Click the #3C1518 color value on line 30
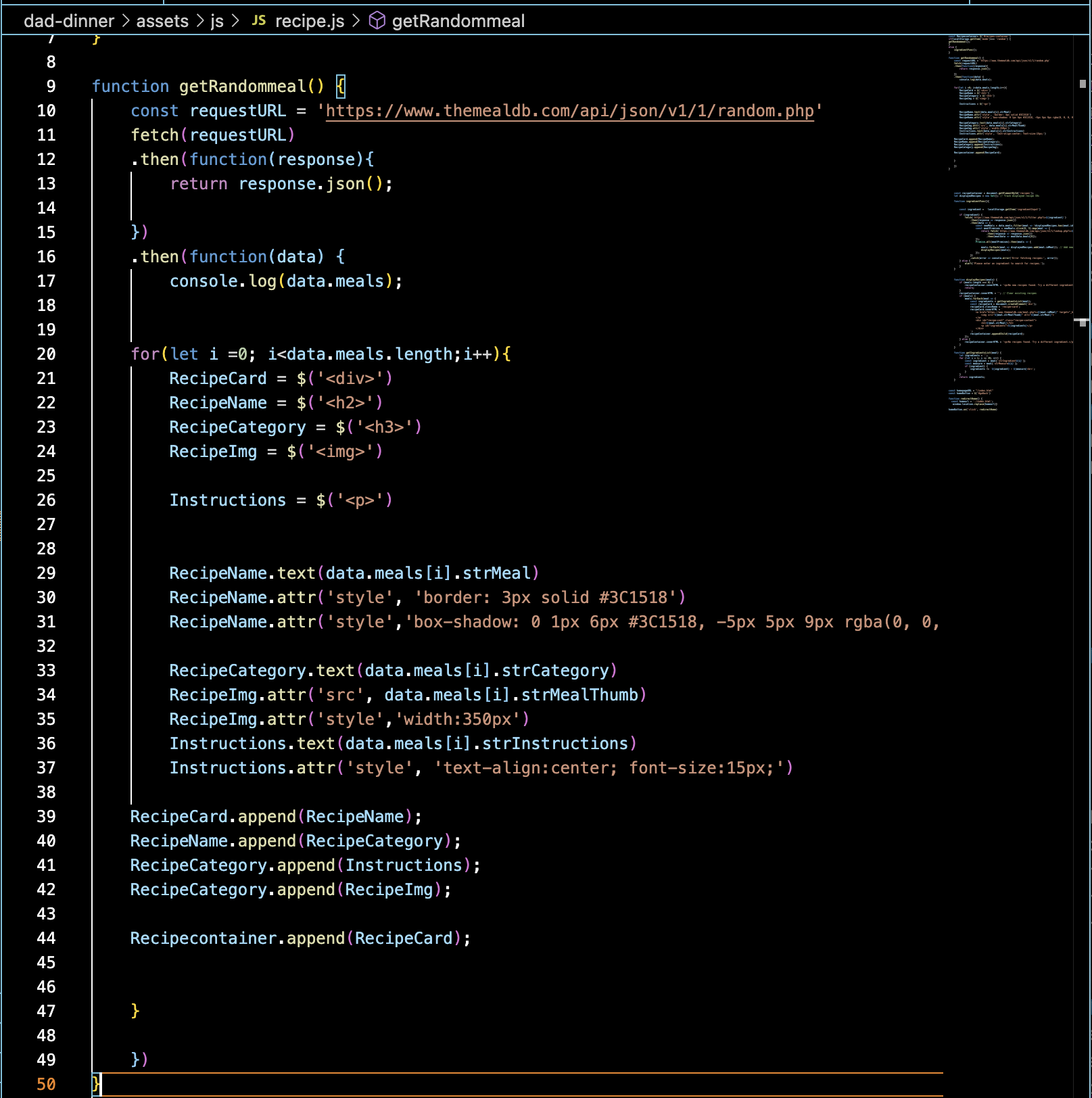Screen dimensions: 1092x1098 click(633, 598)
